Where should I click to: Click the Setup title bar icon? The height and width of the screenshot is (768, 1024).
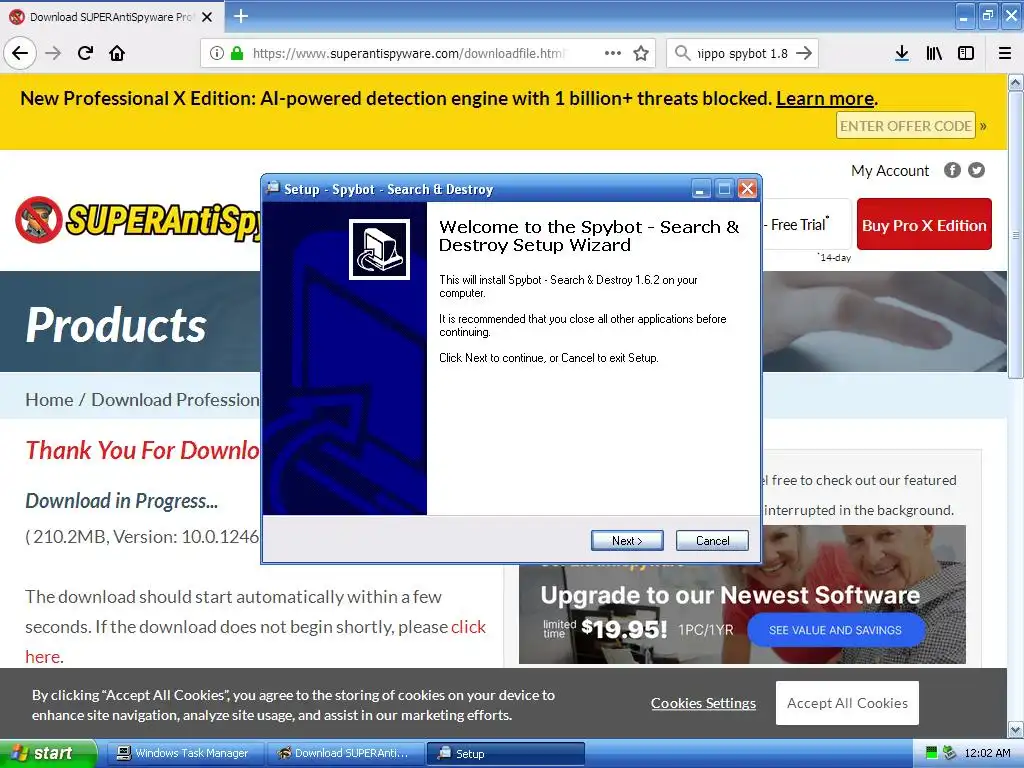(273, 188)
